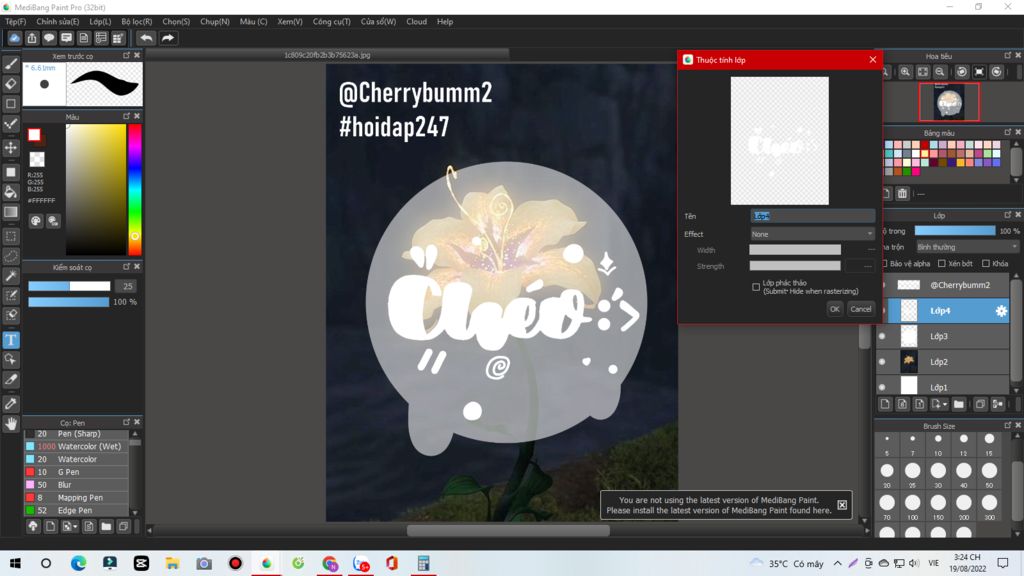1024x576 pixels.
Task: Close the Thuộc tính lớp dialog
Action: tap(872, 59)
